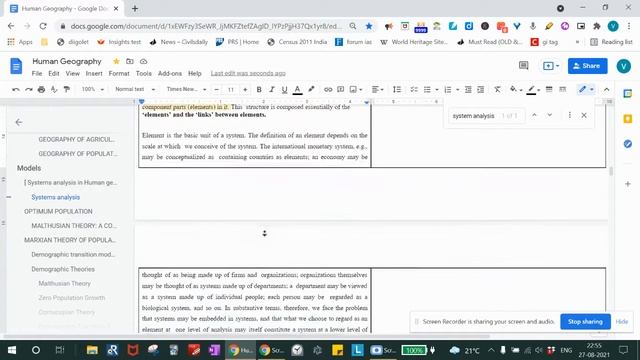Jump to Systems analysis outline heading

(x=56, y=197)
